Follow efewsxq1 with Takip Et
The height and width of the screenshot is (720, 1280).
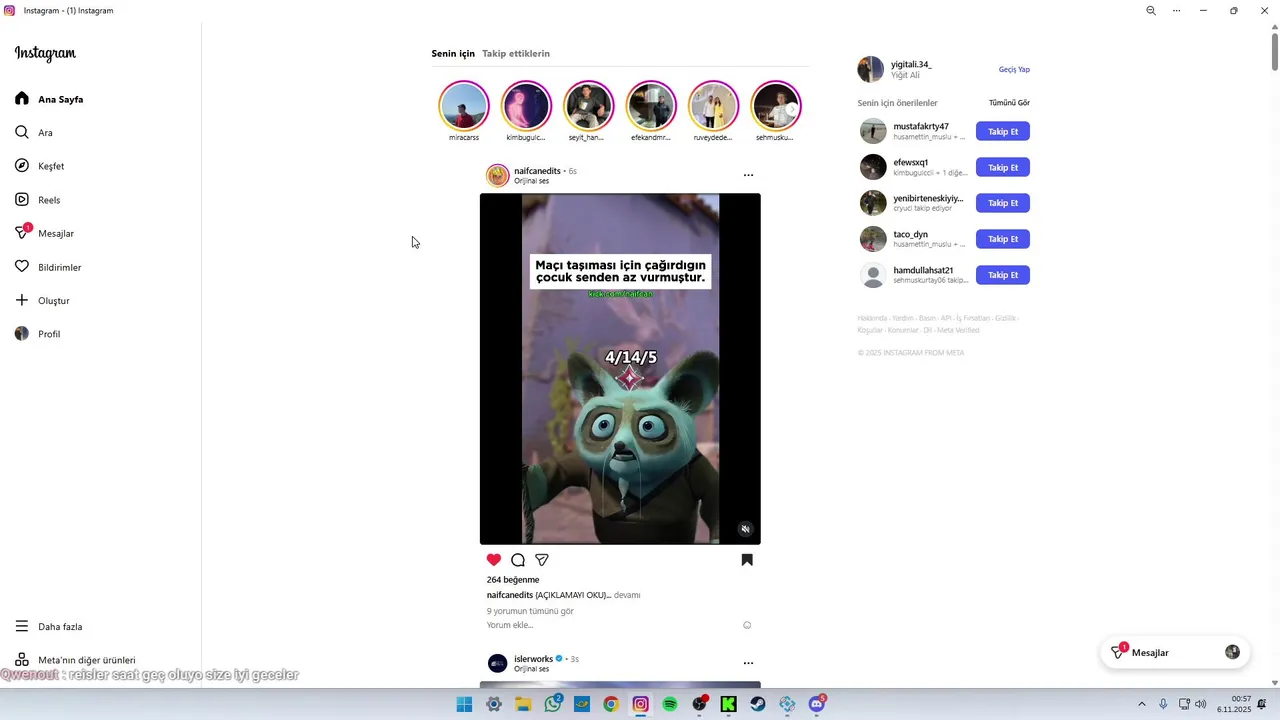coord(1003,167)
